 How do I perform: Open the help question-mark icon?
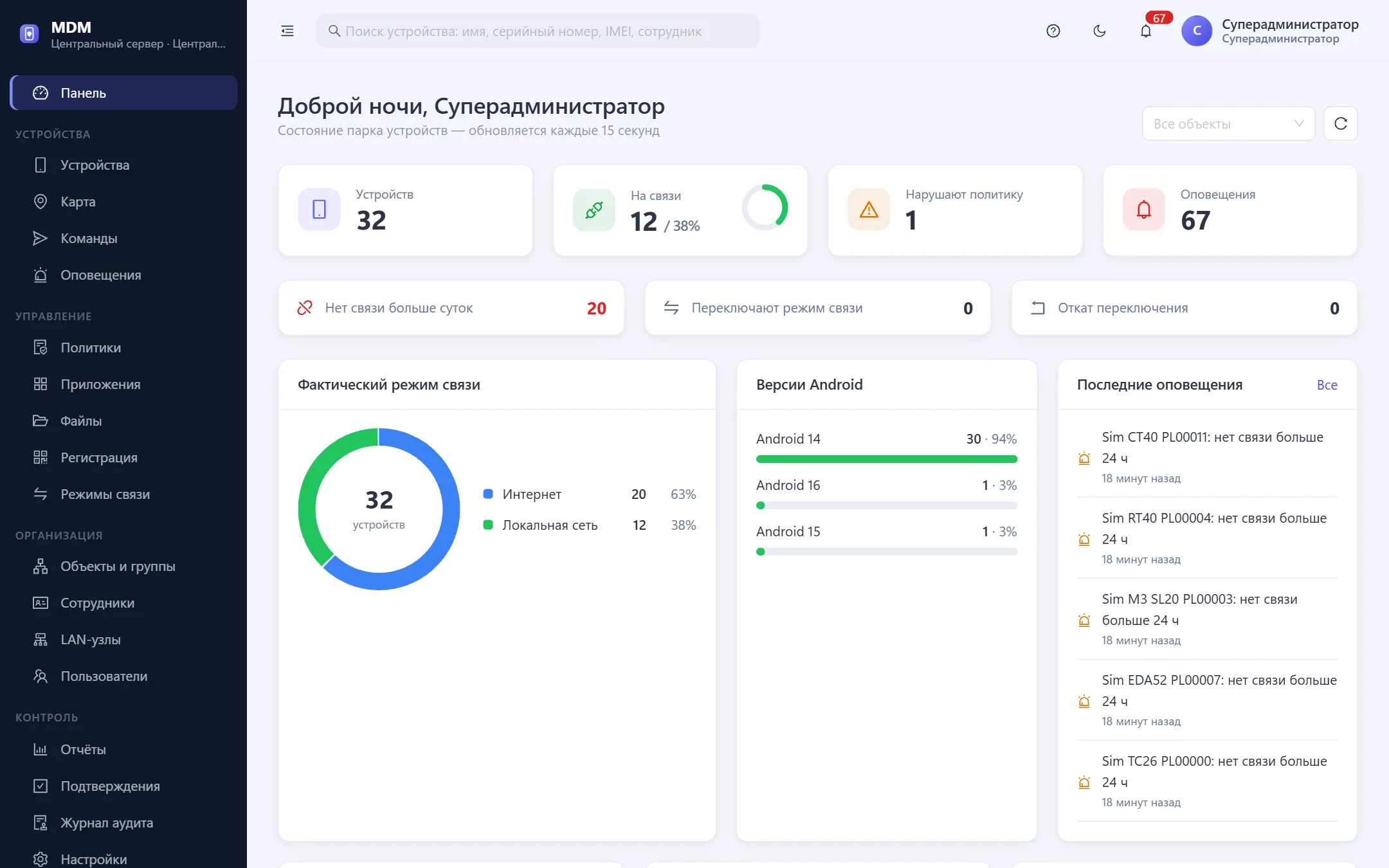tap(1053, 31)
